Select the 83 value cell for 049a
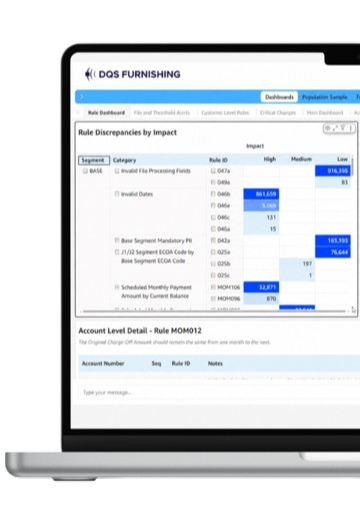Viewport: 360px width, 520px height. coord(333,182)
